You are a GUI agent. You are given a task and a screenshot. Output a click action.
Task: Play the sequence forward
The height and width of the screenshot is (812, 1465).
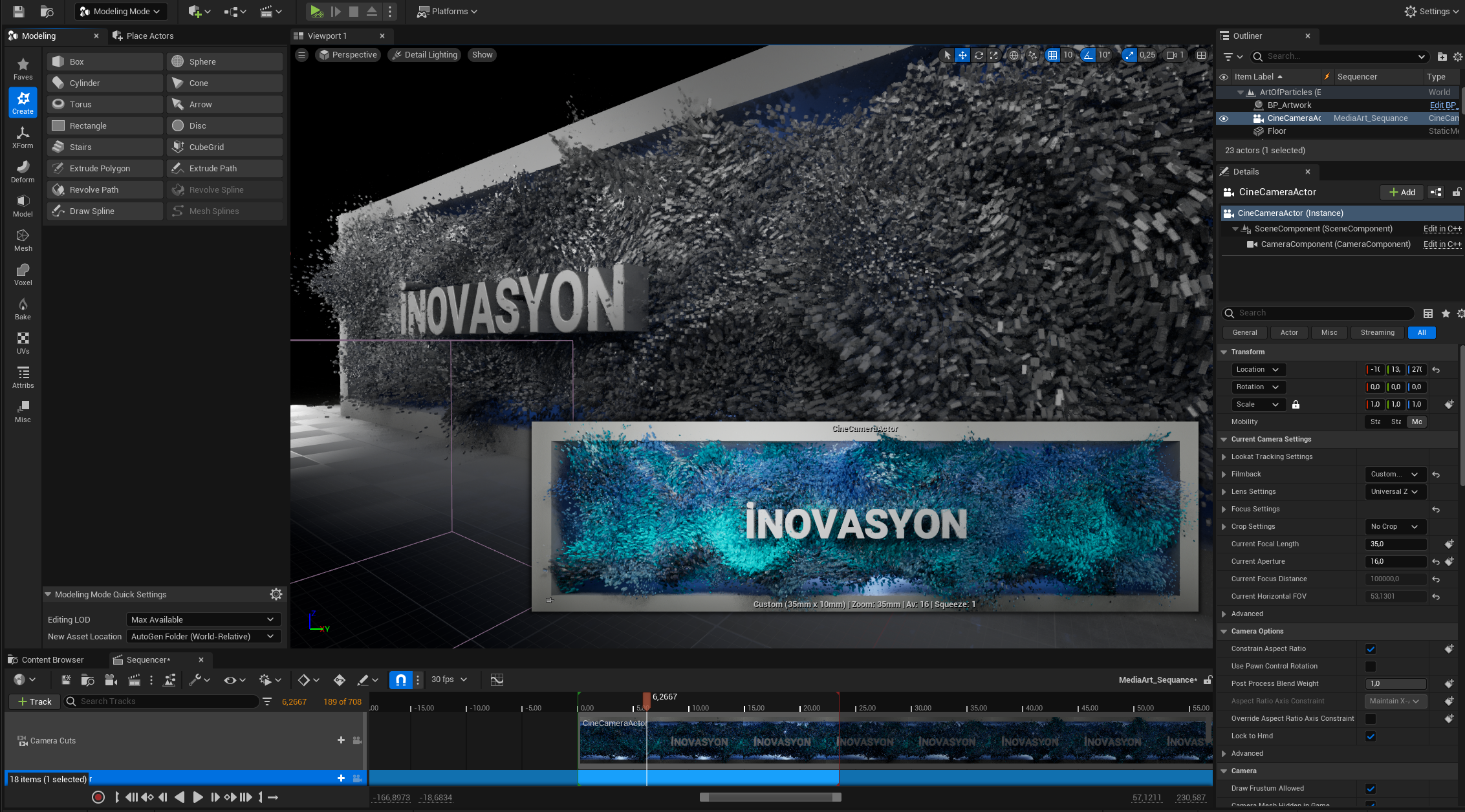[x=198, y=797]
